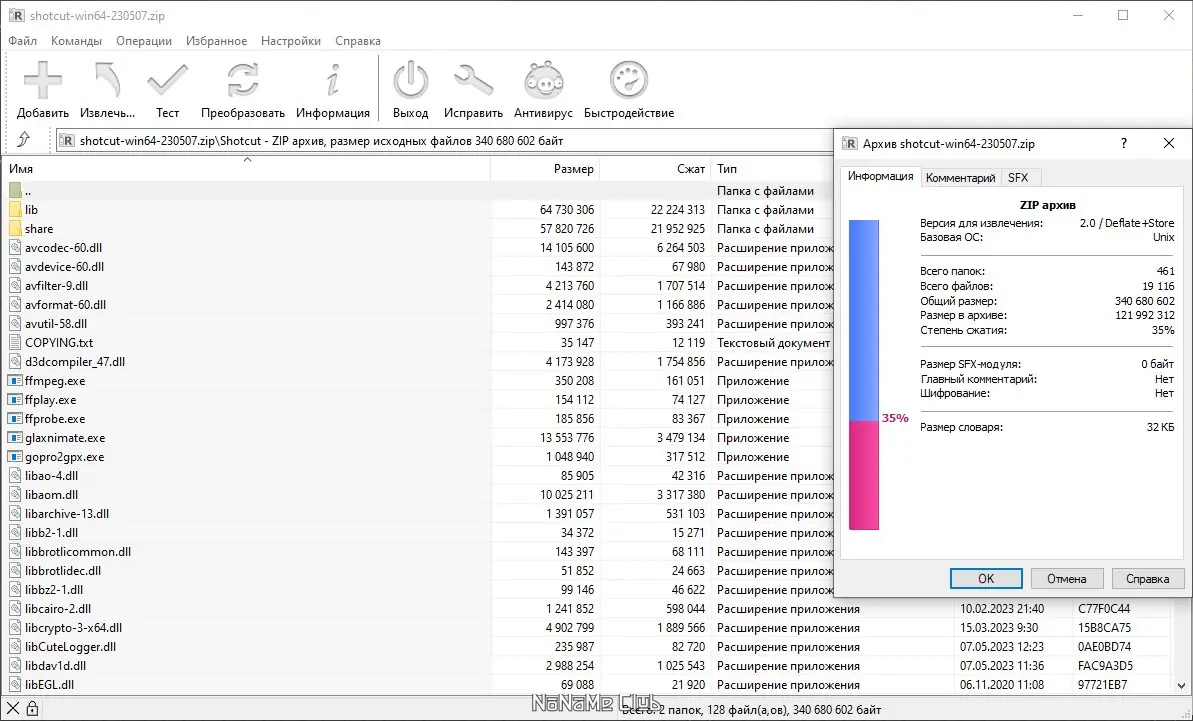Open the Операции menu
The height and width of the screenshot is (721, 1193).
coord(144,41)
